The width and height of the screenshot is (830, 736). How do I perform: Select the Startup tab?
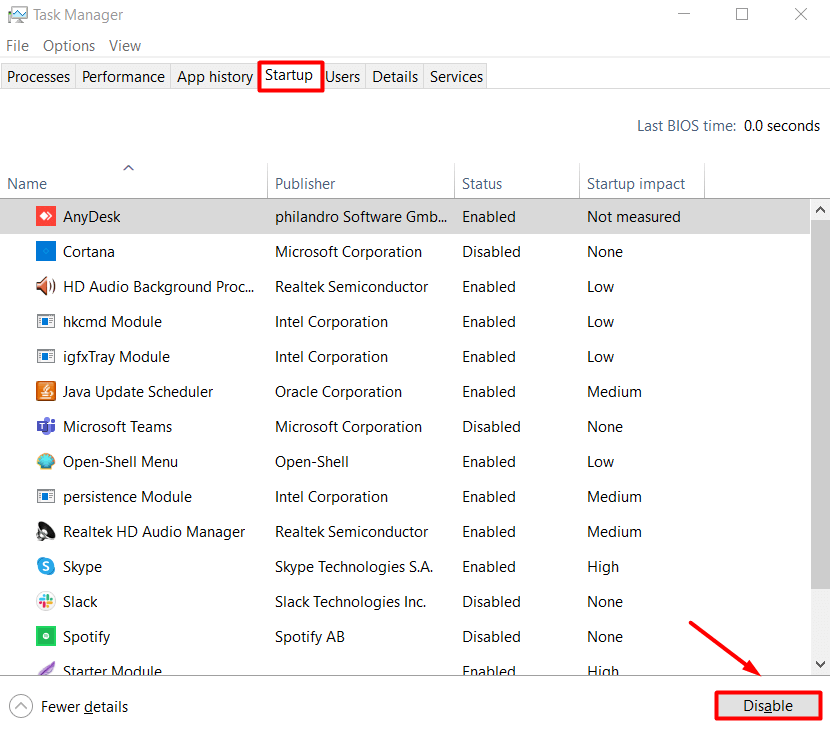[289, 75]
